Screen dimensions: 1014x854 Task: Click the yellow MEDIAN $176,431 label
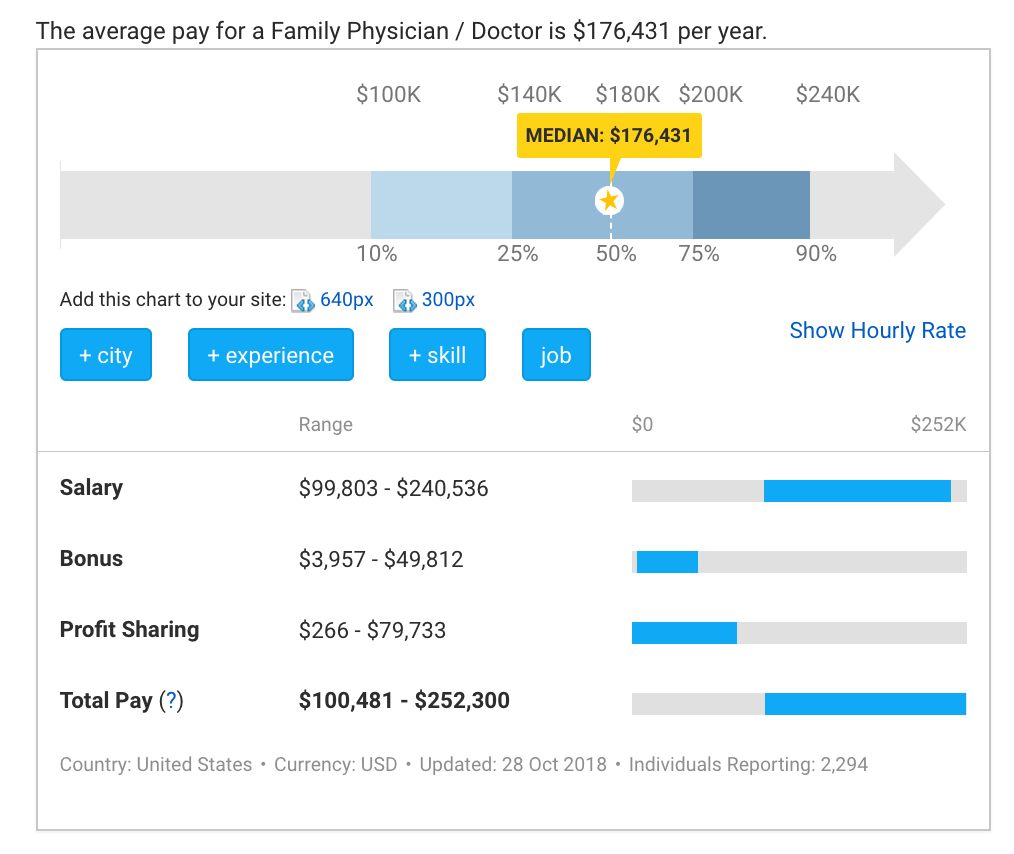(608, 135)
